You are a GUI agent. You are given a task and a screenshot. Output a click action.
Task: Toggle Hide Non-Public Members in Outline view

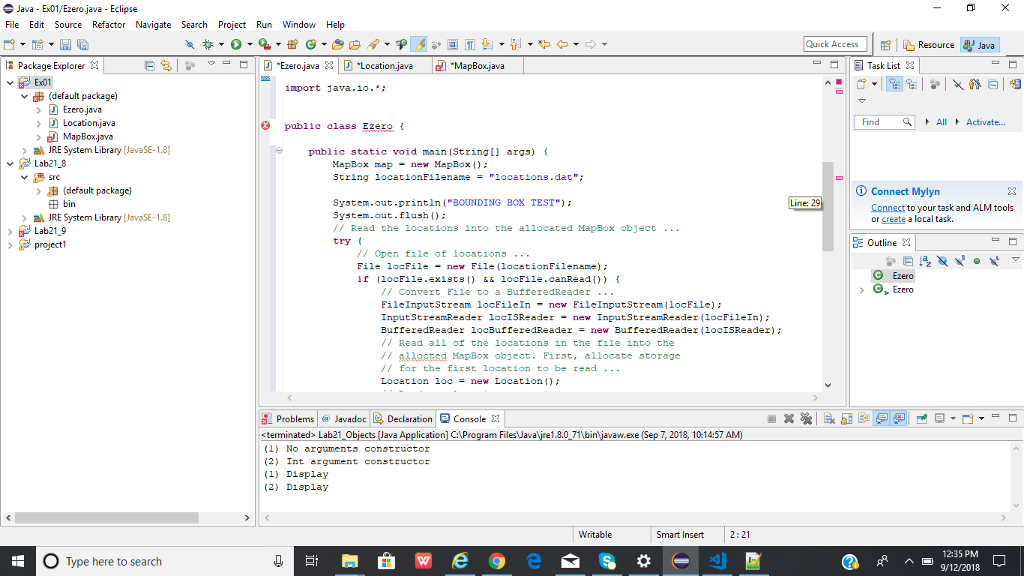[x=977, y=261]
